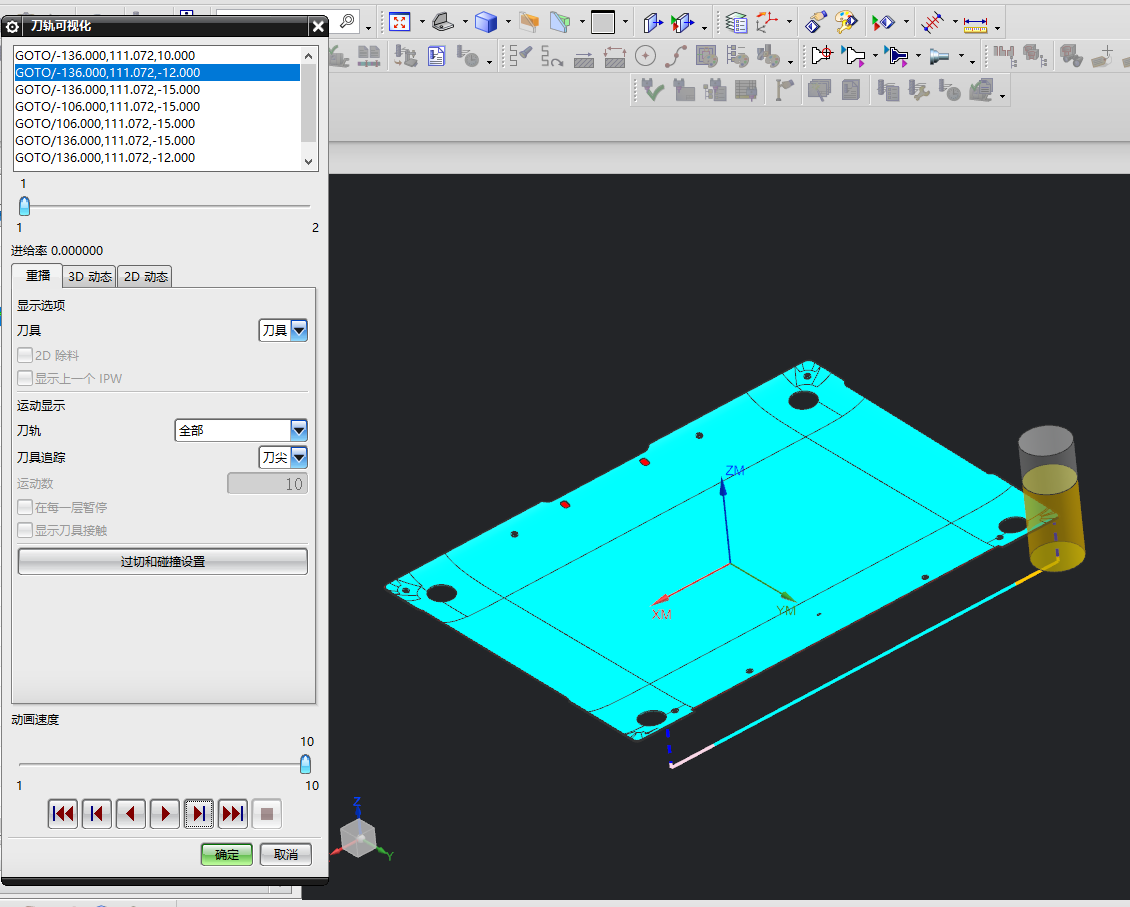Skip to the end of tool path

coord(233,814)
